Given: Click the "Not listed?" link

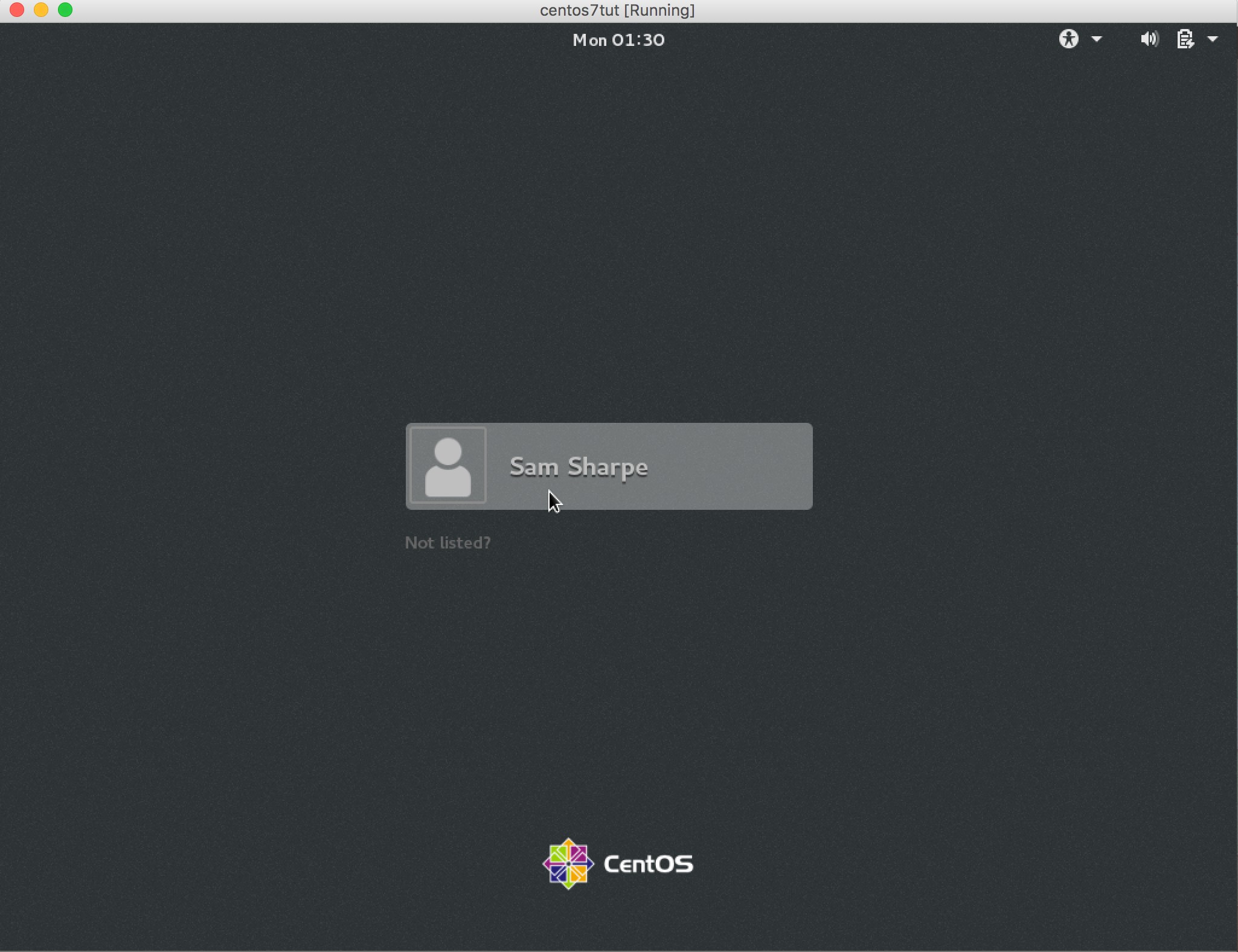Looking at the screenshot, I should (x=447, y=542).
